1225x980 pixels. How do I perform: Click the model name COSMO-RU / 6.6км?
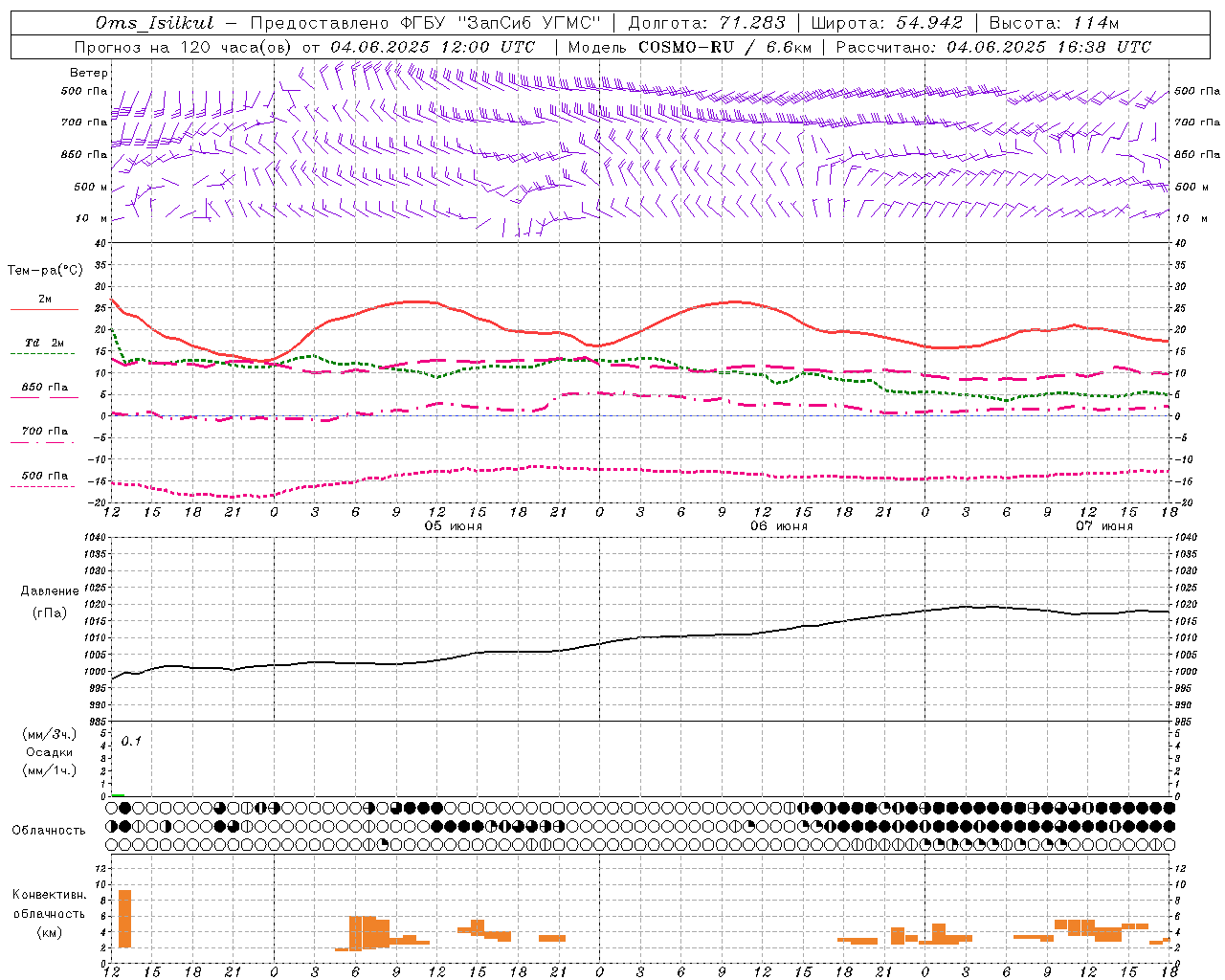pos(725,47)
